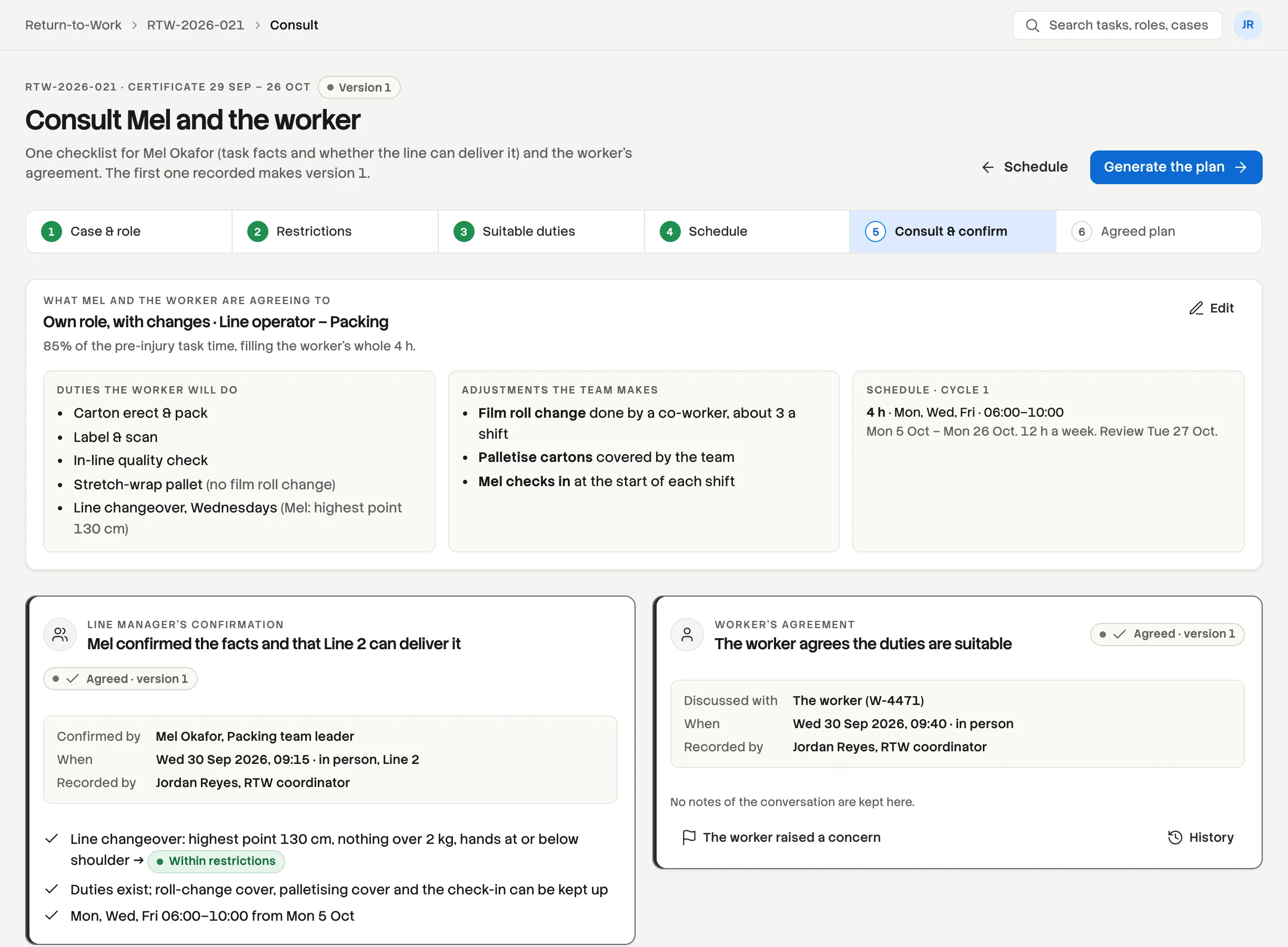Open the Suitable duties step
The height and width of the screenshot is (947, 1288).
click(x=541, y=231)
